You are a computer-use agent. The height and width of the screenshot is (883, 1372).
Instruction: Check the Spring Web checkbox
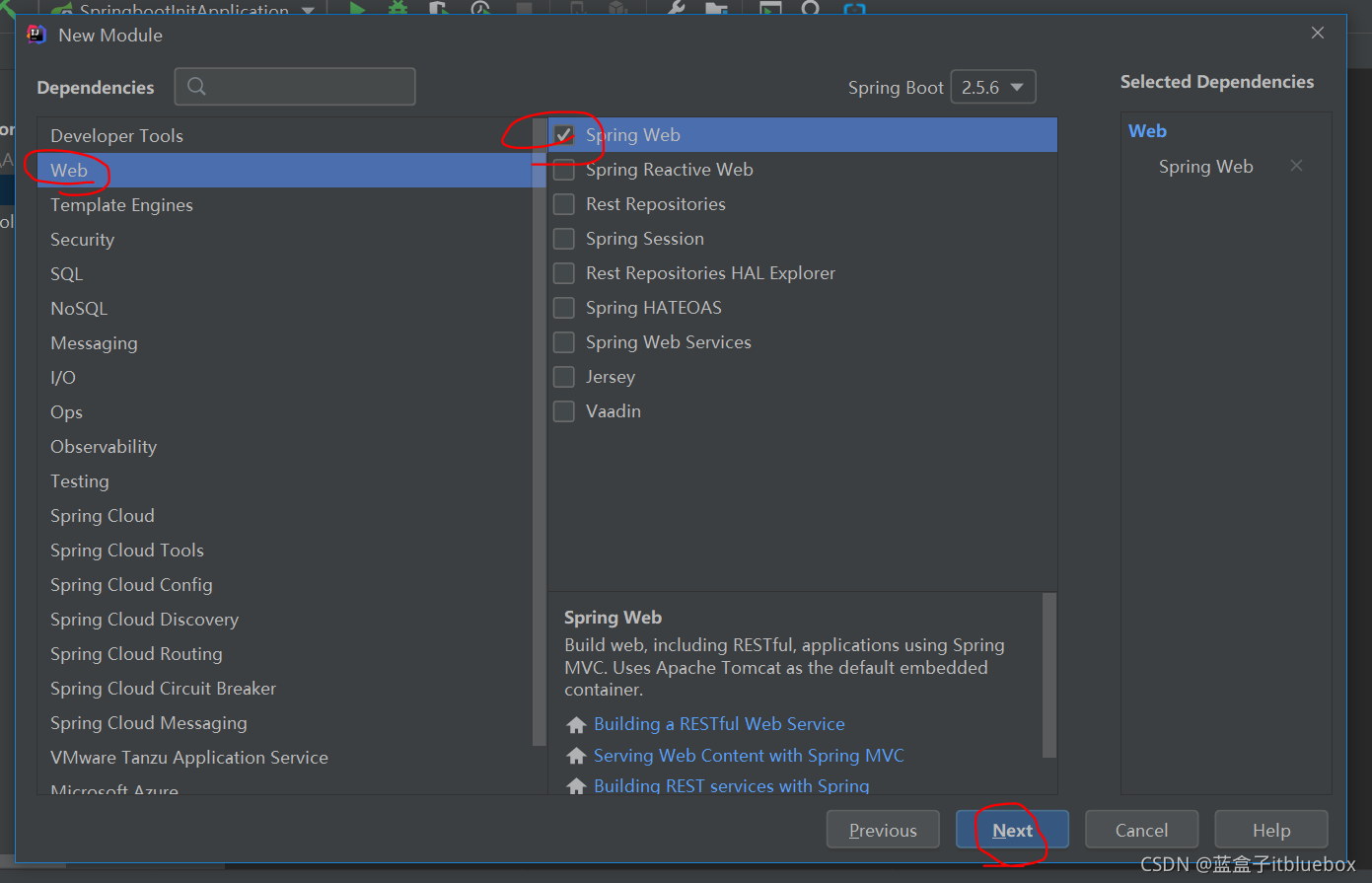[x=564, y=135]
